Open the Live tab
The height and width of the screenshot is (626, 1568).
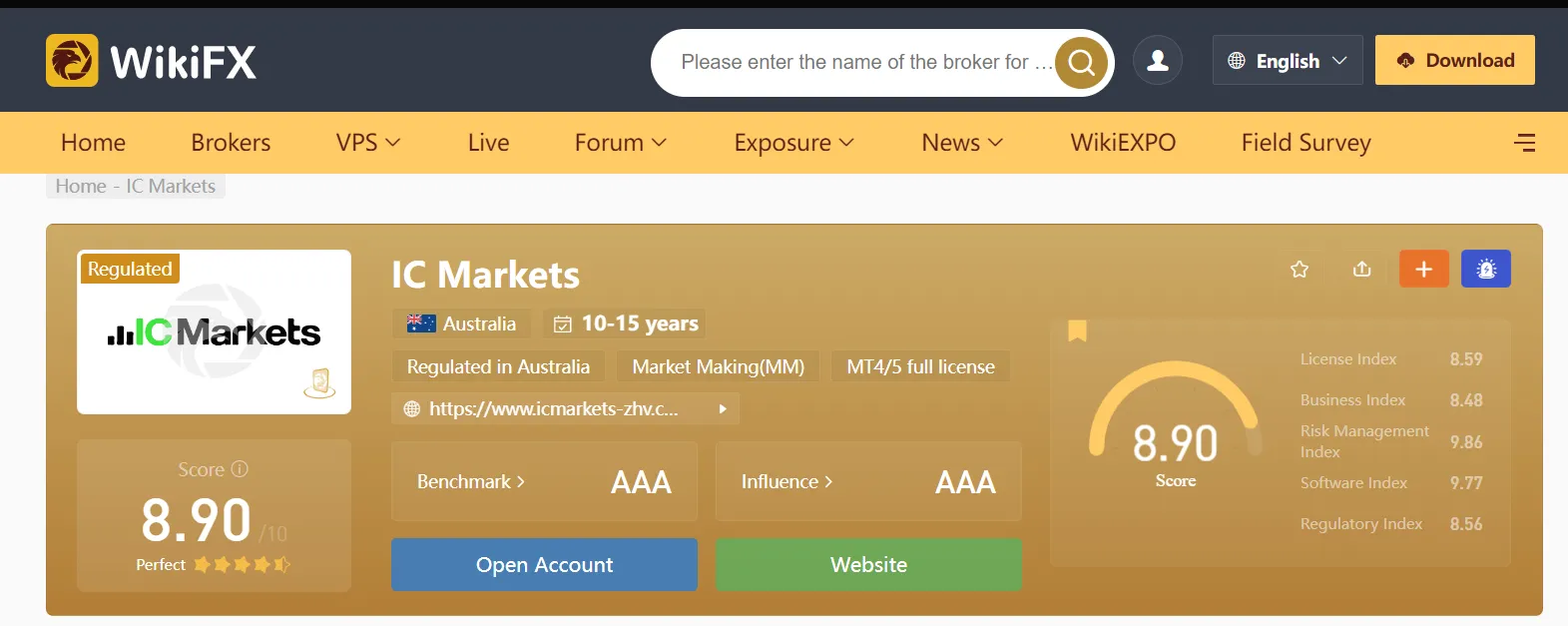click(x=488, y=143)
